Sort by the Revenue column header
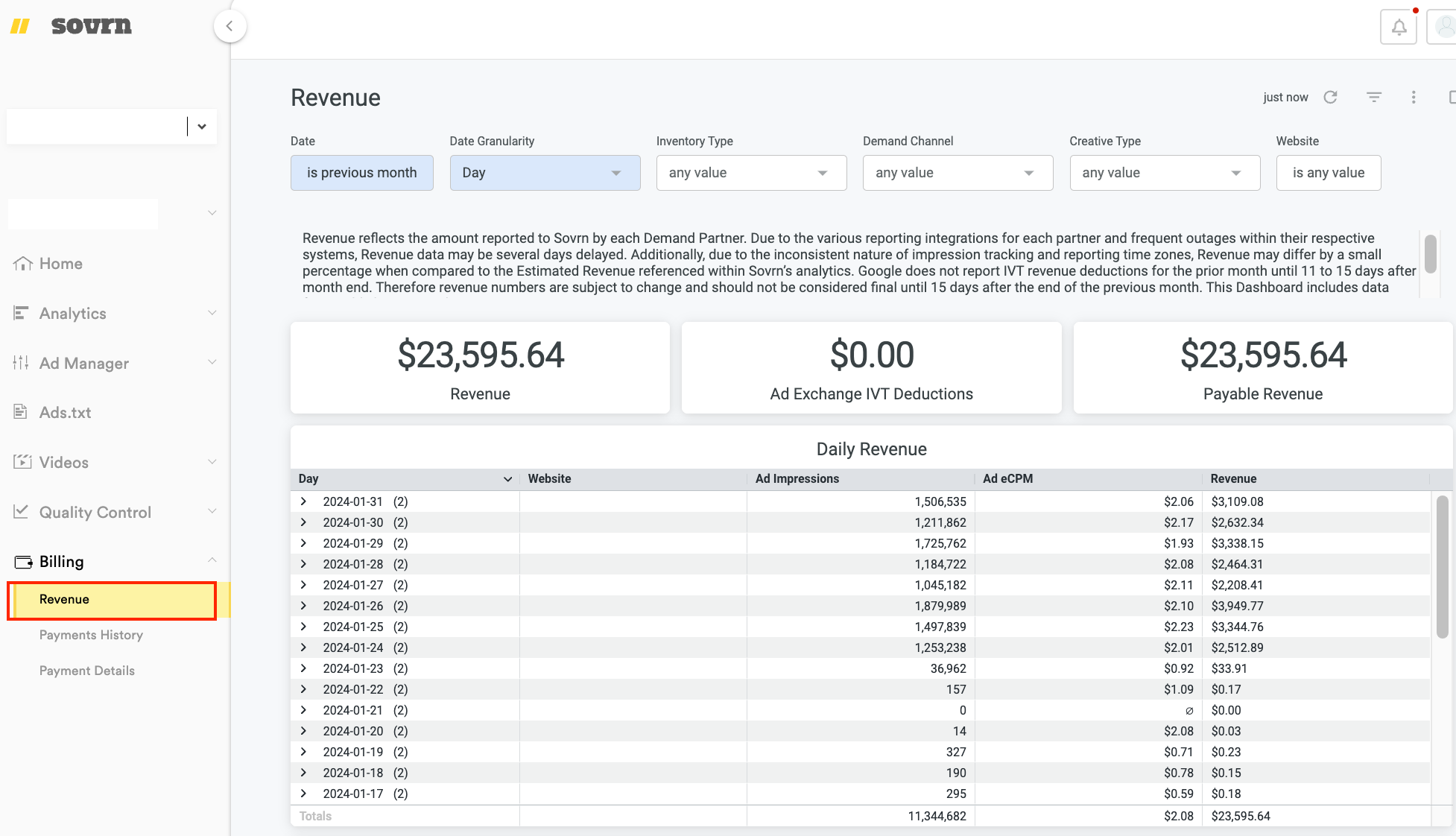Screen dimensions: 1456x836 1233,479
